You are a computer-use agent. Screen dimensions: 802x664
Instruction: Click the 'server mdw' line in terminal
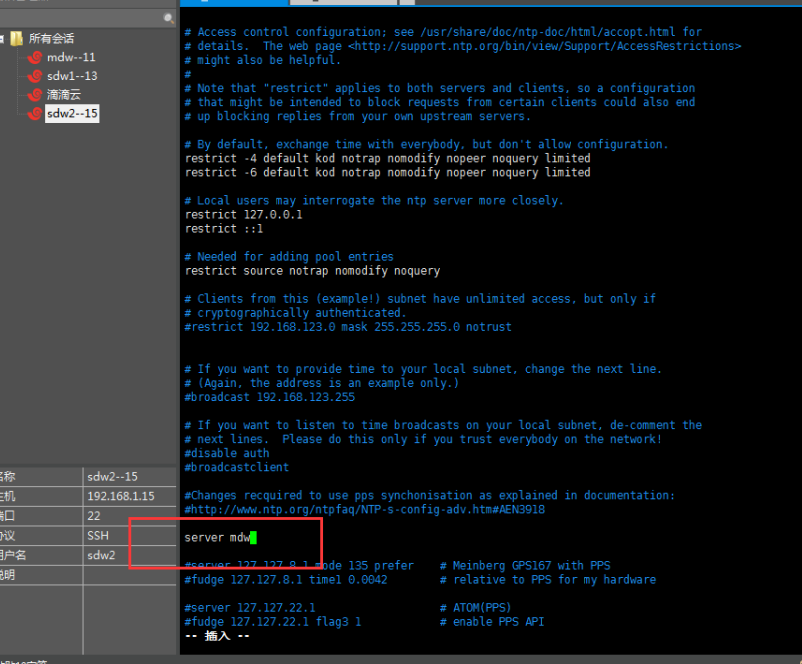pyautogui.click(x=217, y=538)
